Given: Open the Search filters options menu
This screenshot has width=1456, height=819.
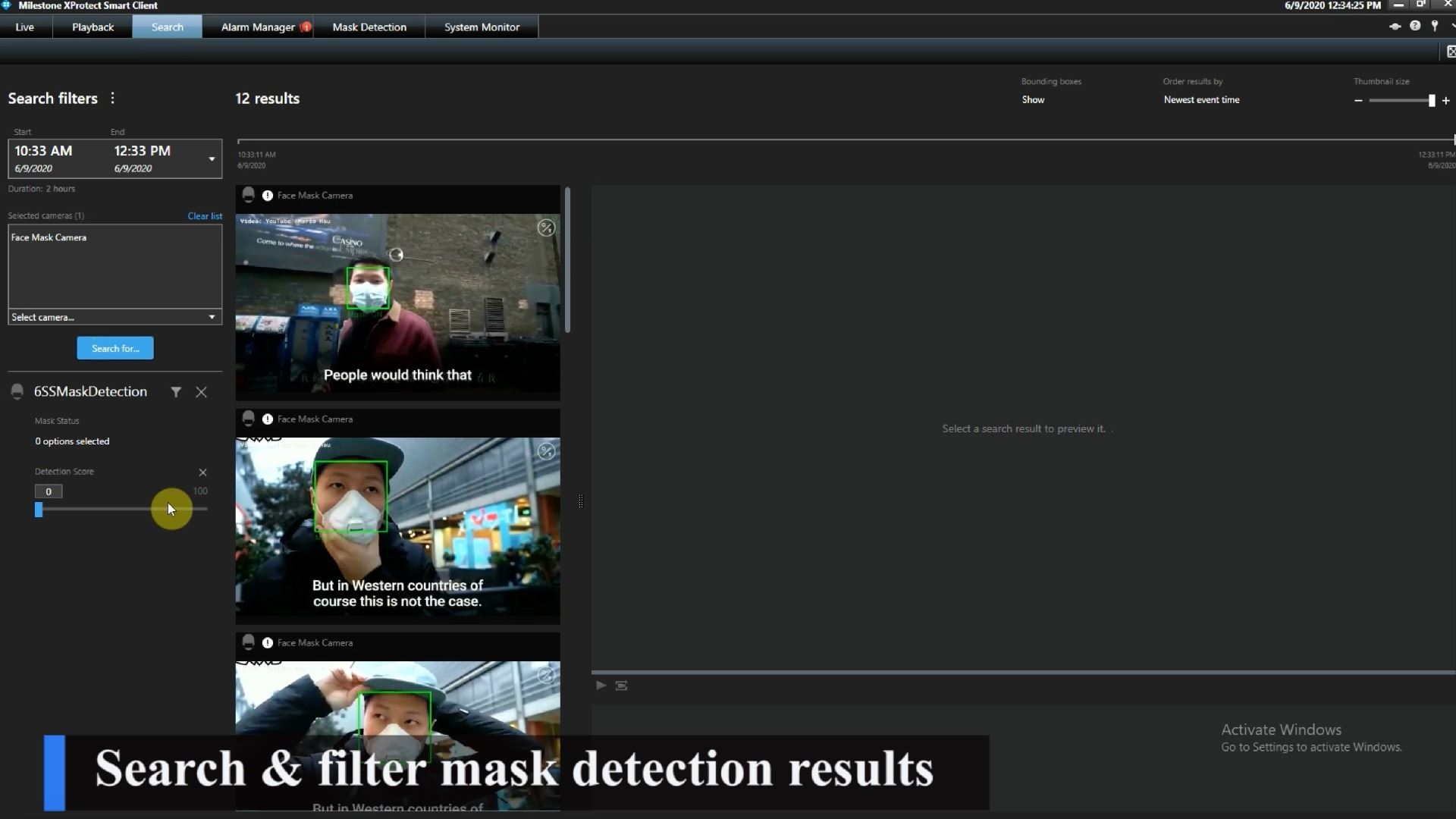Looking at the screenshot, I should coord(112,99).
